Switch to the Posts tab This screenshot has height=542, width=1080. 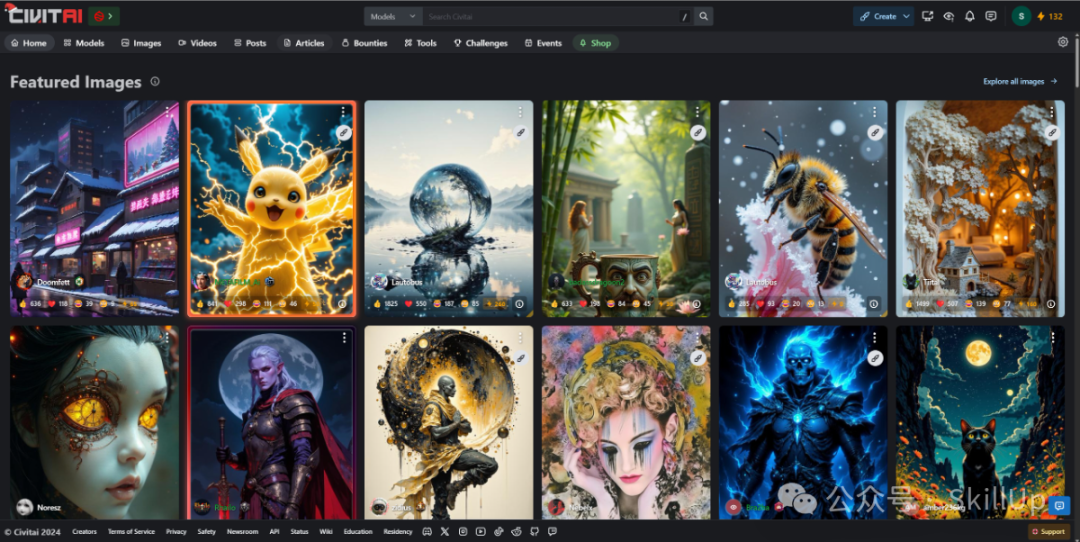coord(250,43)
